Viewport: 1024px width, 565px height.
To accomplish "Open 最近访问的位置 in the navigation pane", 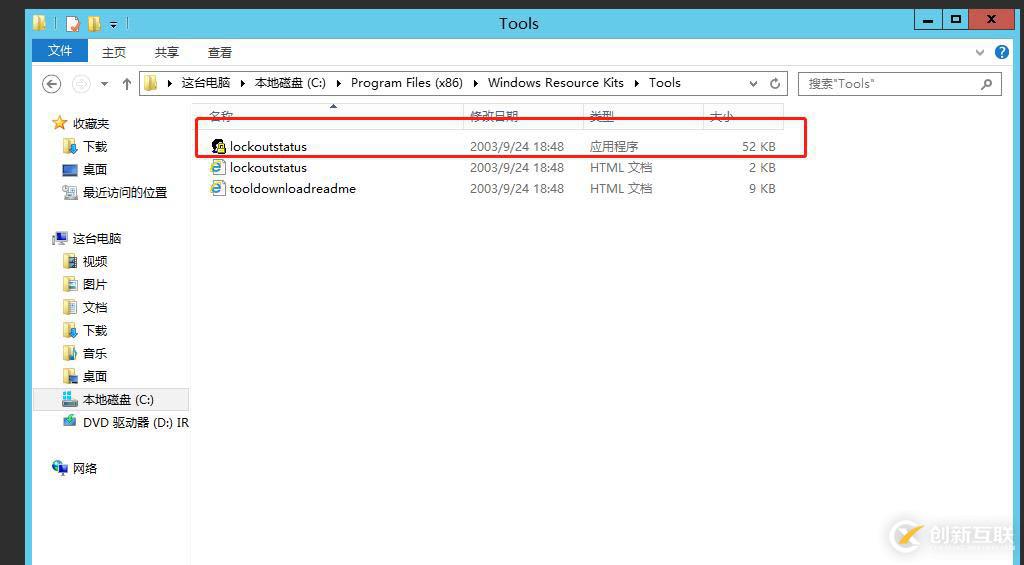I will point(125,192).
